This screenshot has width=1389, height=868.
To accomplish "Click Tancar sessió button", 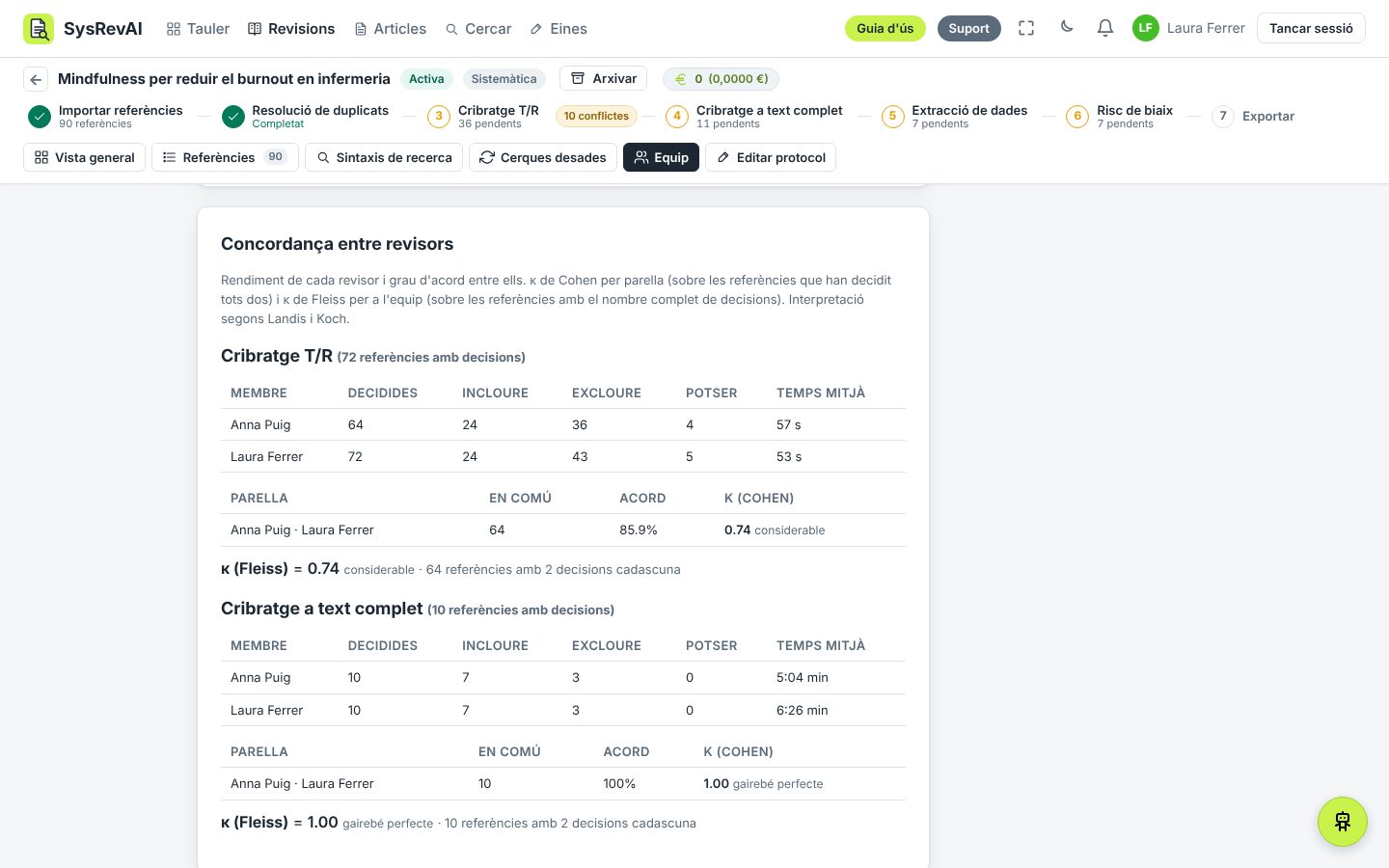I will point(1311,29).
